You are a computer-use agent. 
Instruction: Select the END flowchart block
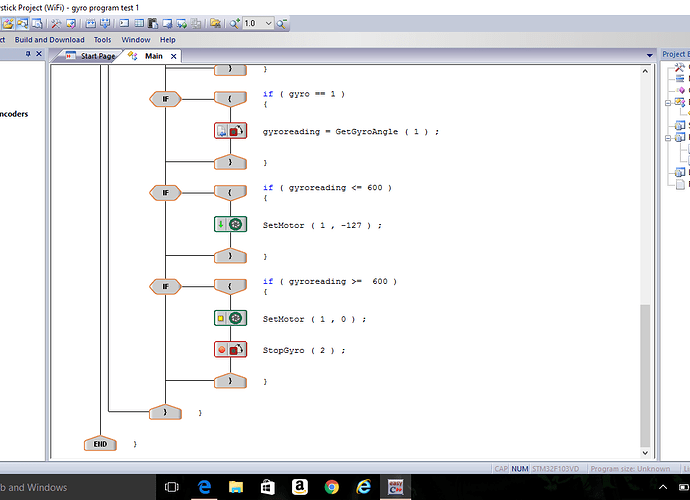pos(100,444)
